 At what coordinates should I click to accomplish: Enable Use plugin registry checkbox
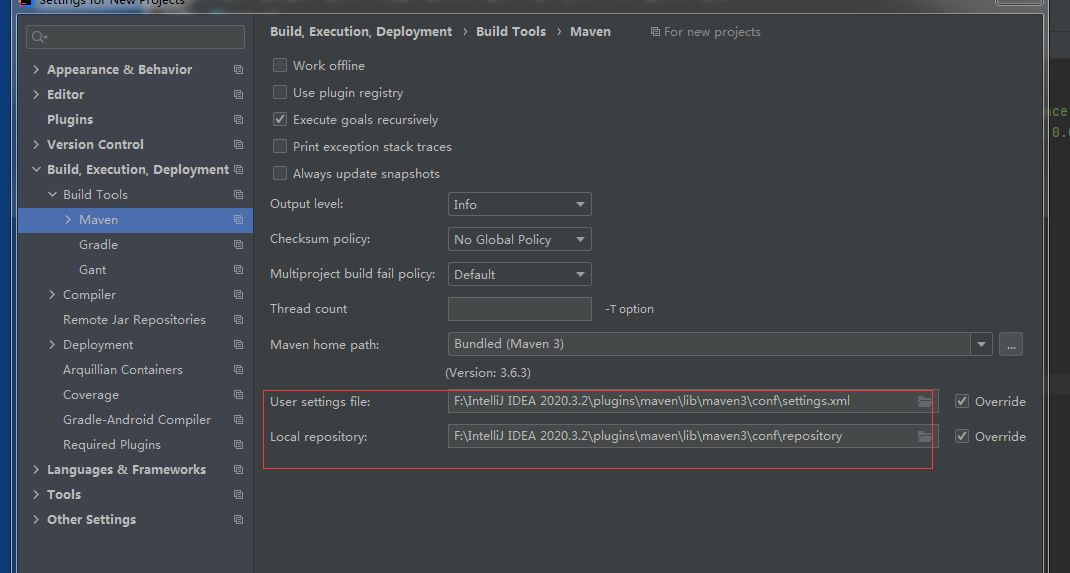(280, 92)
